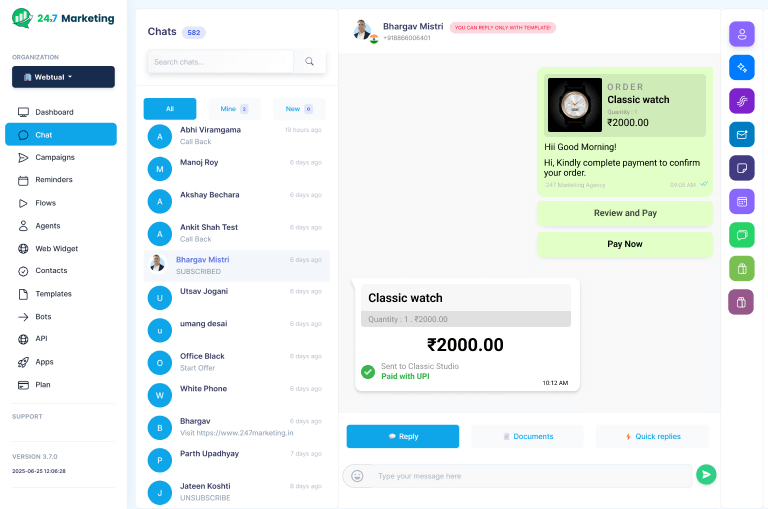Focus the Search chats input field
The height and width of the screenshot is (509, 768).
[x=220, y=62]
